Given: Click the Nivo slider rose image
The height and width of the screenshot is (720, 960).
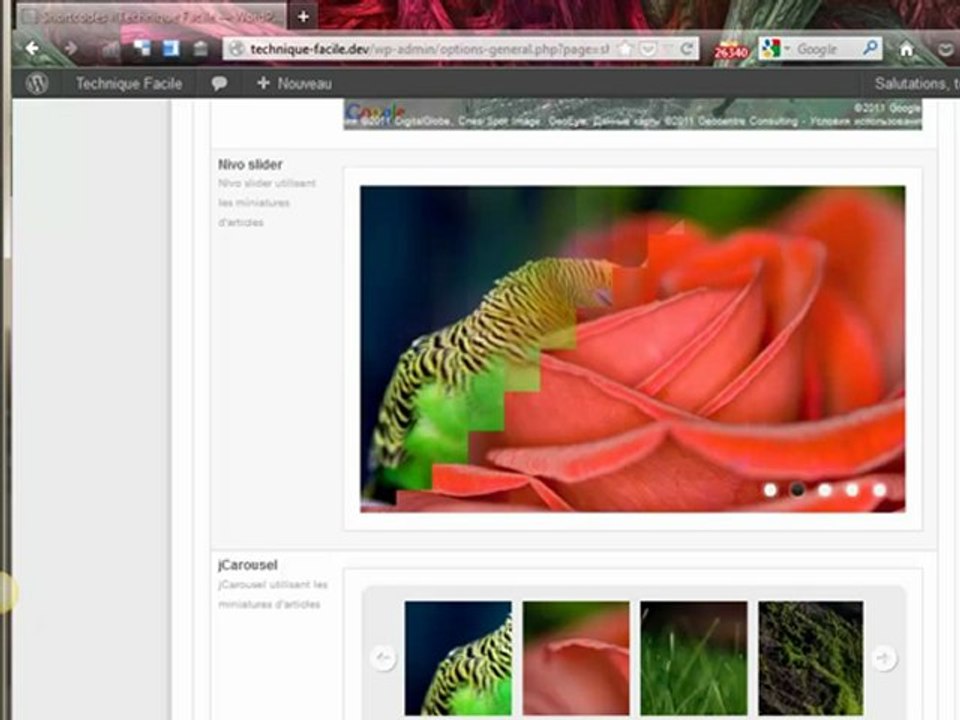Looking at the screenshot, I should tap(632, 349).
